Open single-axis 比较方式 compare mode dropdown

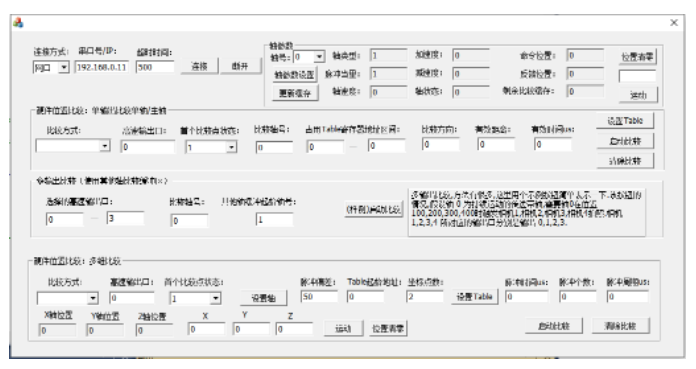[x=73, y=146]
